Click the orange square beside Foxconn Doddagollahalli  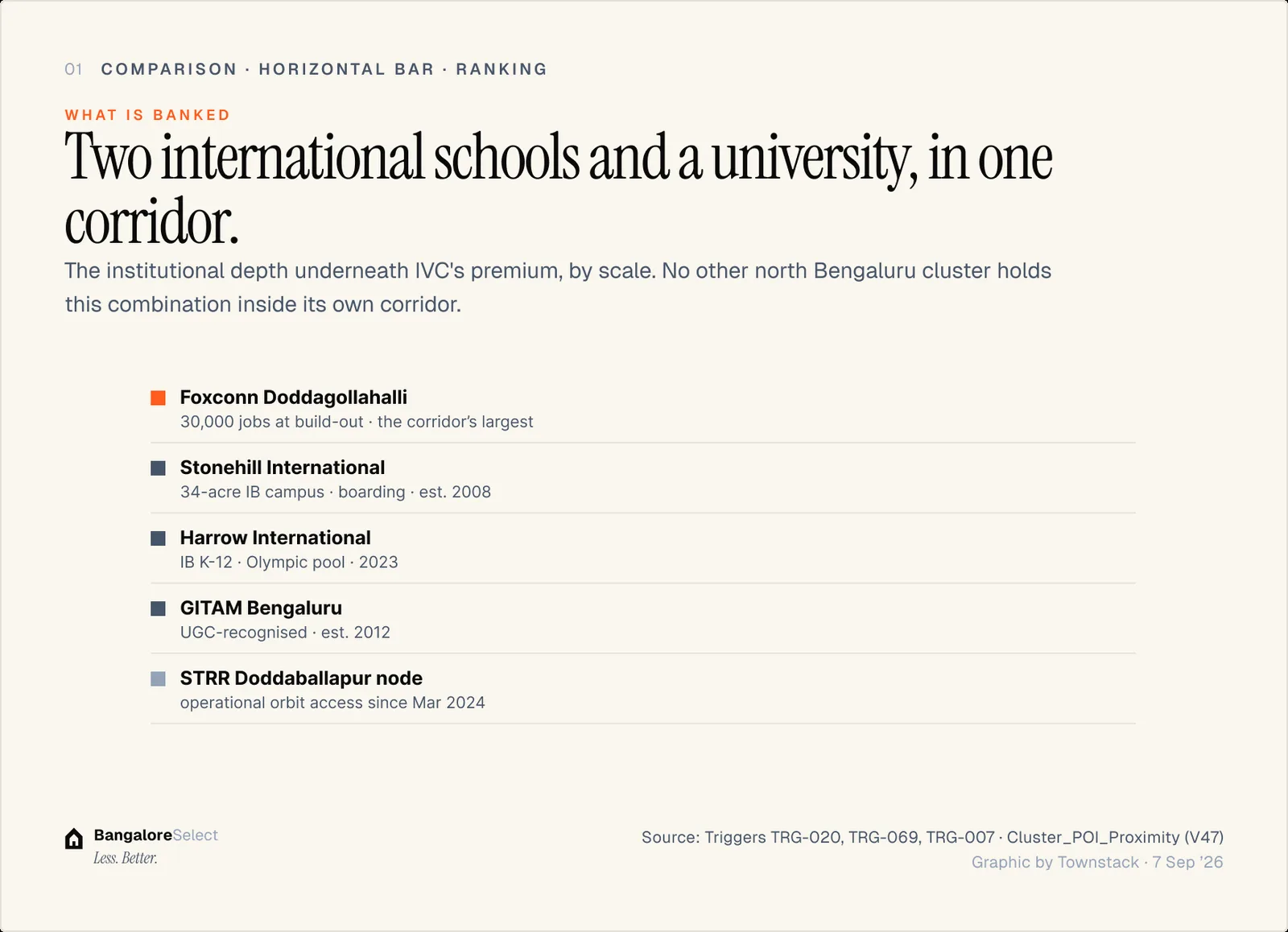pyautogui.click(x=159, y=398)
